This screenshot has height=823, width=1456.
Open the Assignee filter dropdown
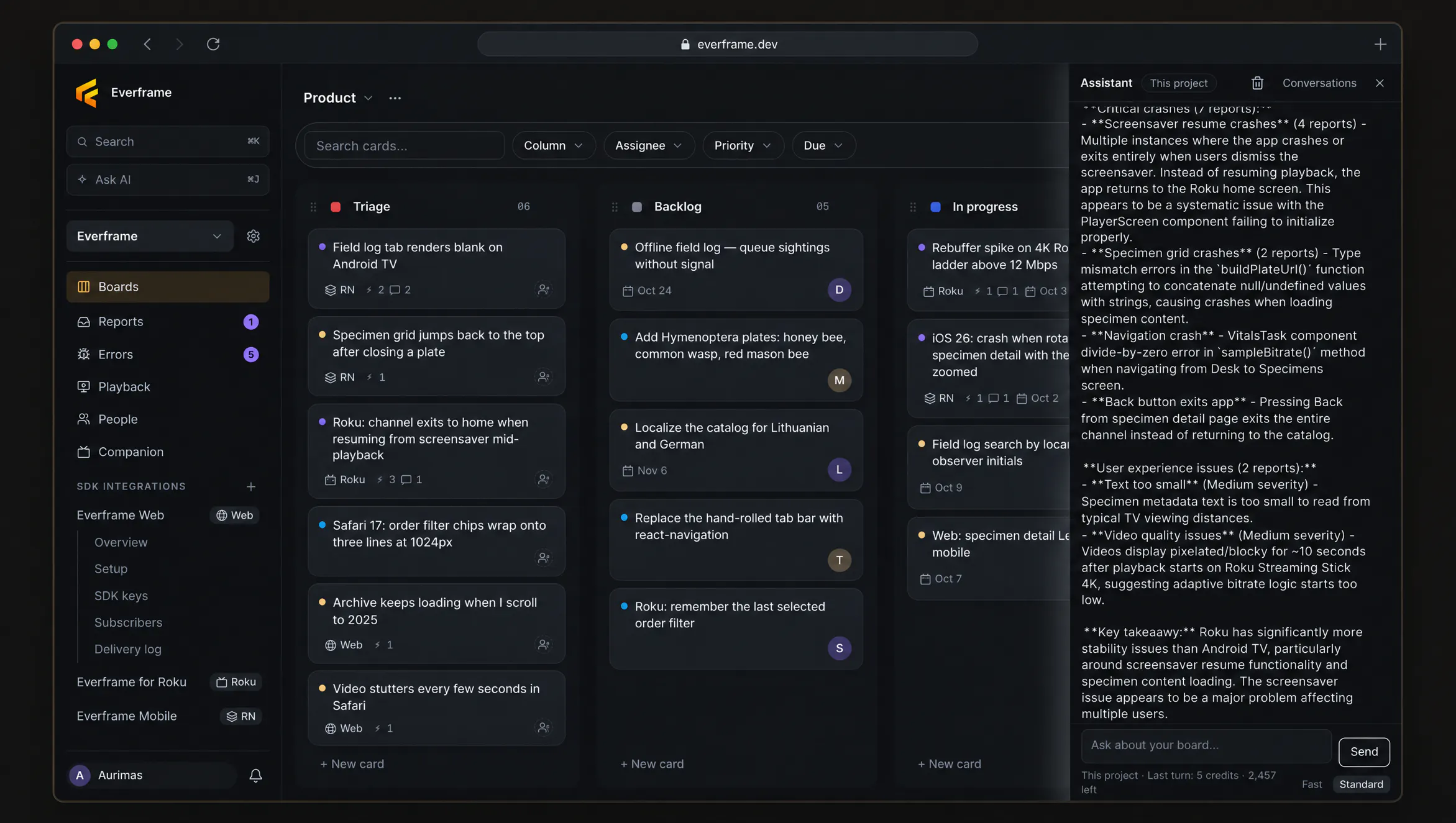pyautogui.click(x=649, y=145)
